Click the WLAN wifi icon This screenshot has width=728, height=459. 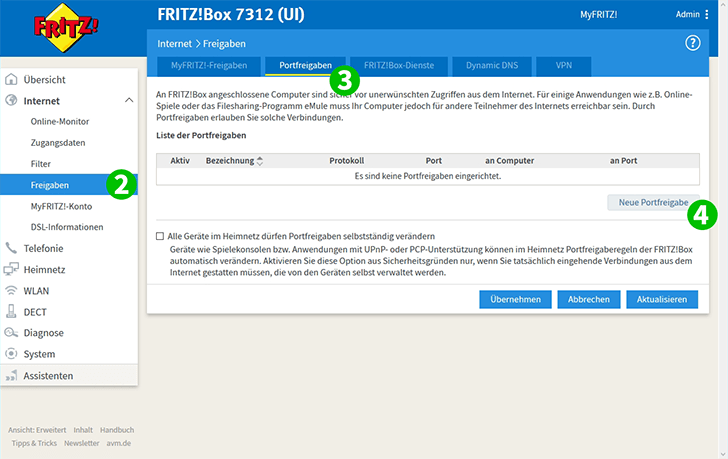[x=11, y=291]
